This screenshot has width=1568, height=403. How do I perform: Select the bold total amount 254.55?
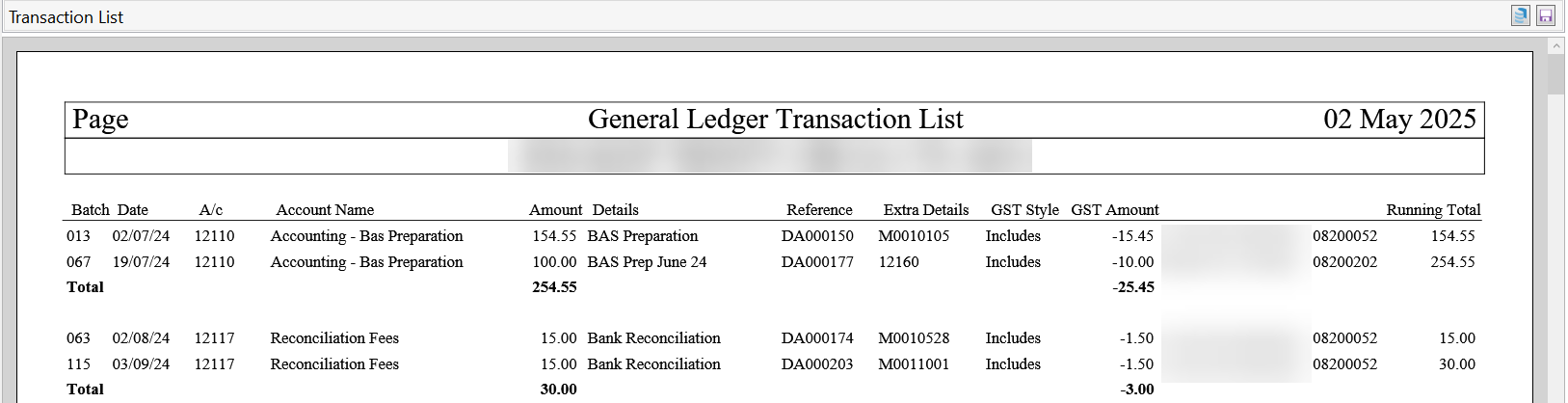coord(554,286)
